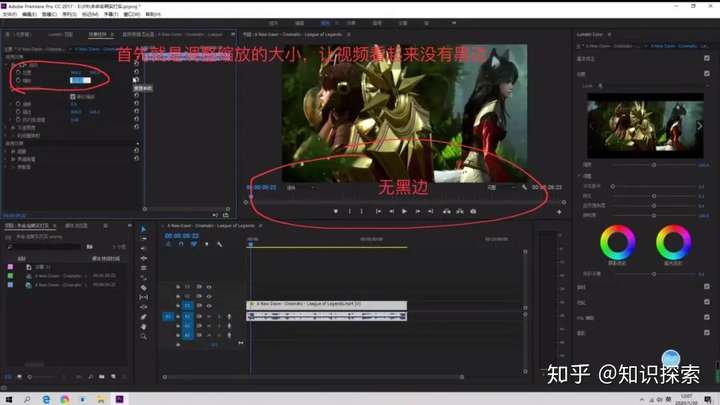Select the Pen tool
This screenshot has width=720, height=405.
tap(143, 317)
